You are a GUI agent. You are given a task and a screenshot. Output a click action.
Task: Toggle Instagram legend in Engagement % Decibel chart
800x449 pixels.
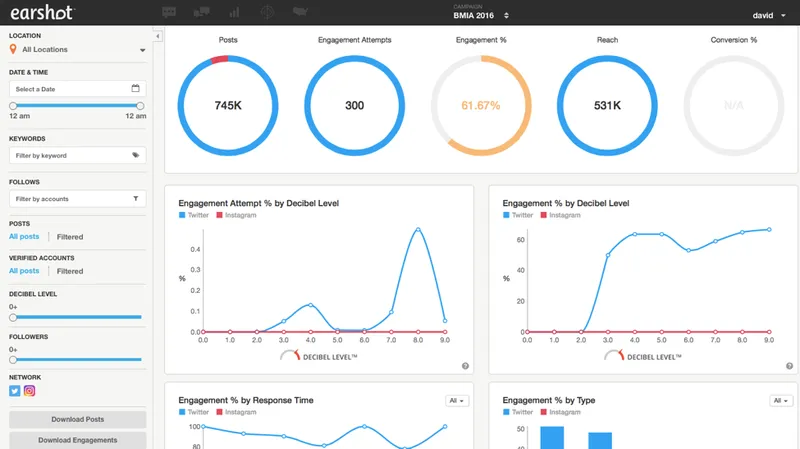pyautogui.click(x=560, y=215)
